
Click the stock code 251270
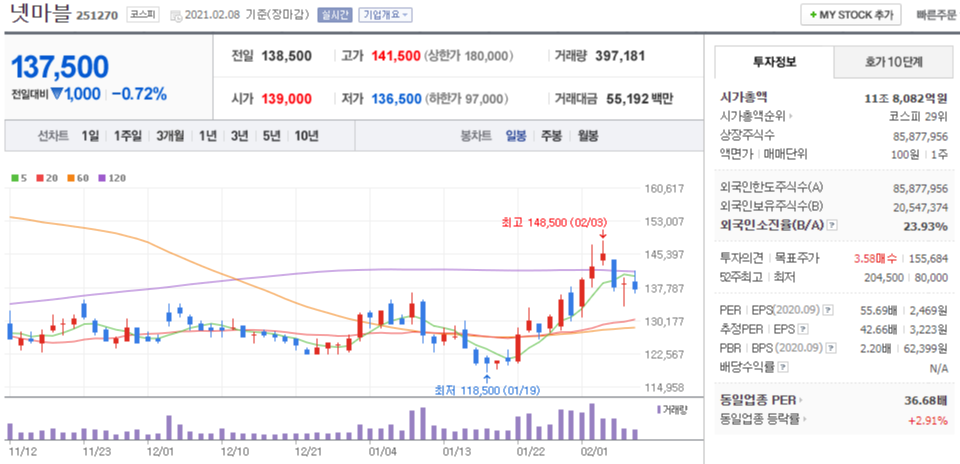(x=97, y=15)
